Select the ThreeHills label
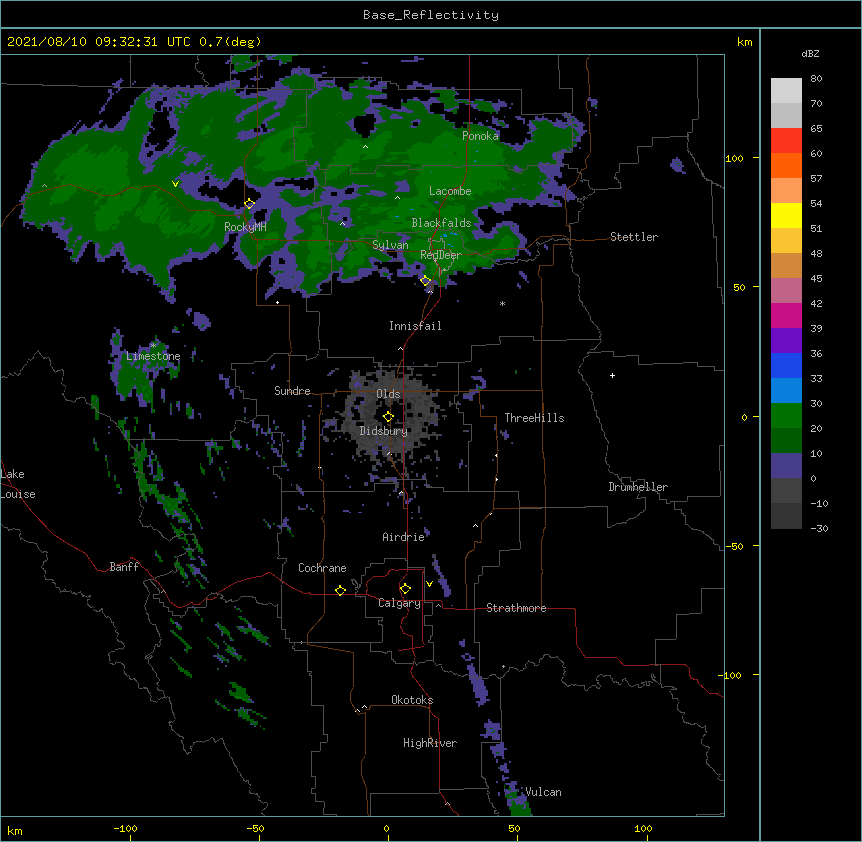Screen dimensions: 862x842 pyautogui.click(x=534, y=418)
